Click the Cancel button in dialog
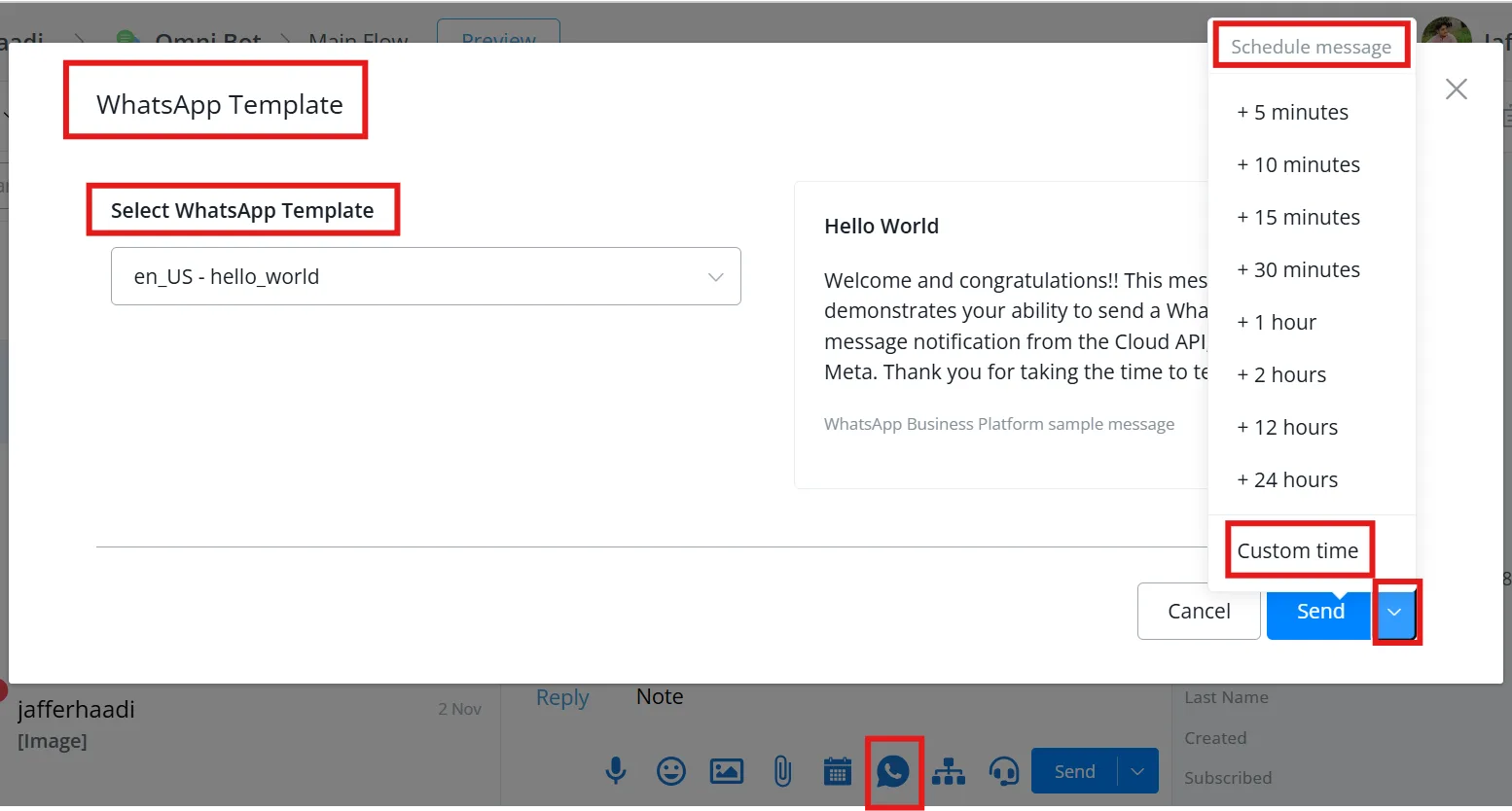This screenshot has height=811, width=1512. [x=1199, y=611]
